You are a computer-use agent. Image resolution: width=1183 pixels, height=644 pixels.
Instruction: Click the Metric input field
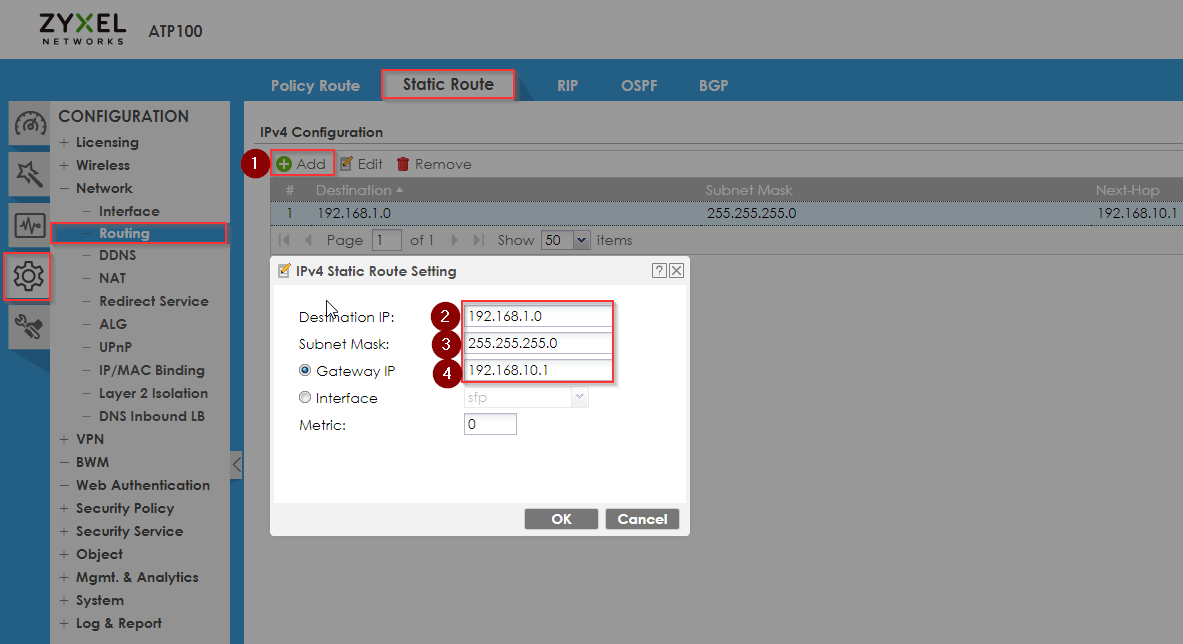[x=490, y=425]
